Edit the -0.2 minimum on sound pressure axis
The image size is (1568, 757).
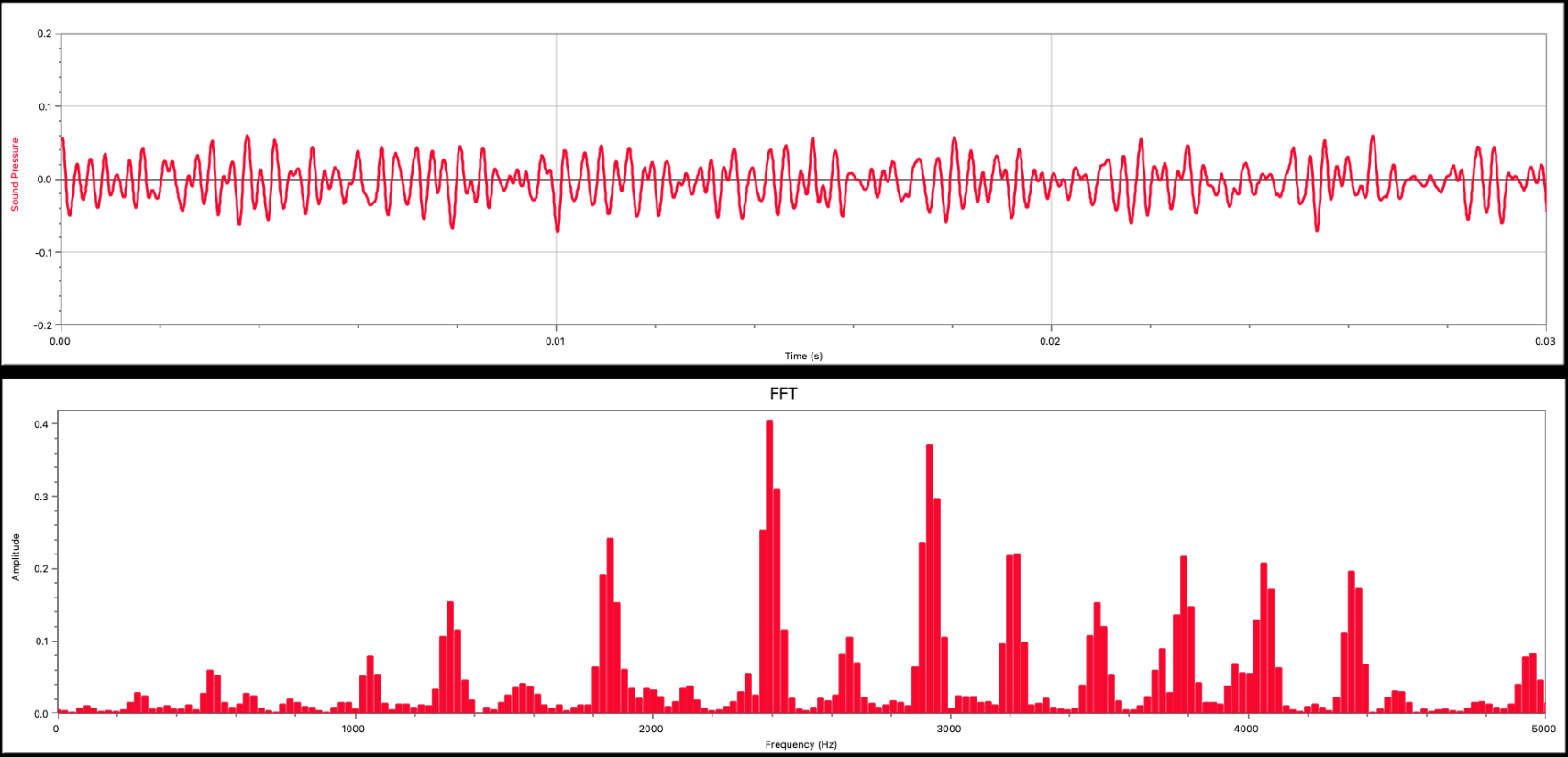point(42,325)
